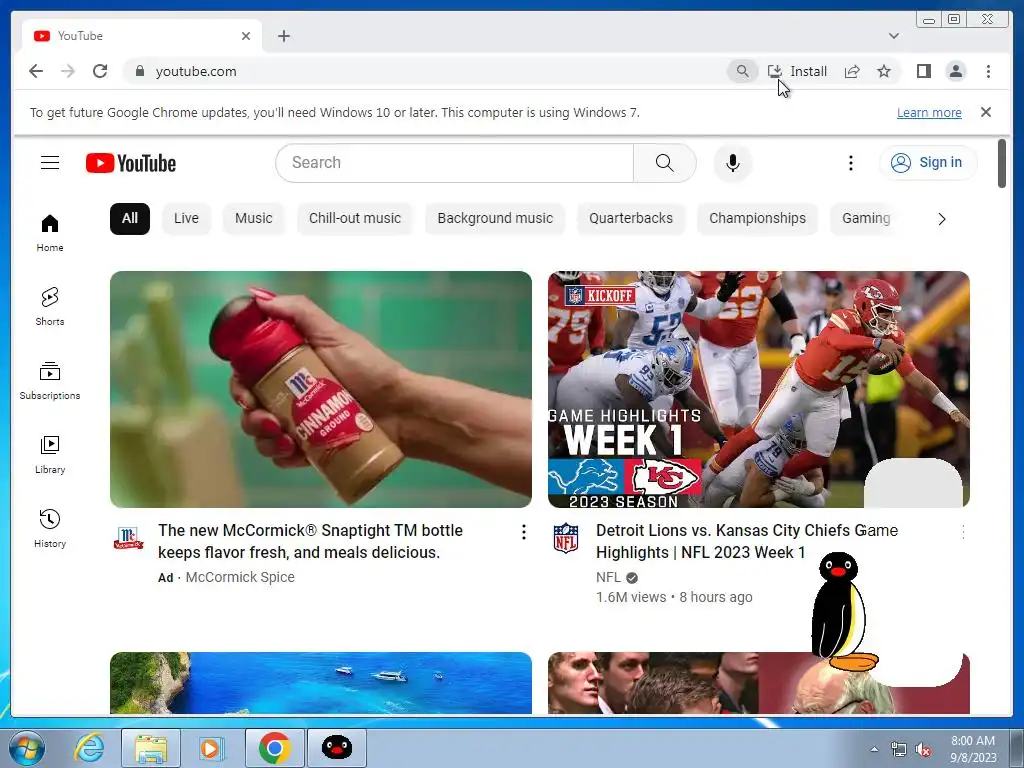Click the browser forward arrow
The width and height of the screenshot is (1024, 768).
68,71
